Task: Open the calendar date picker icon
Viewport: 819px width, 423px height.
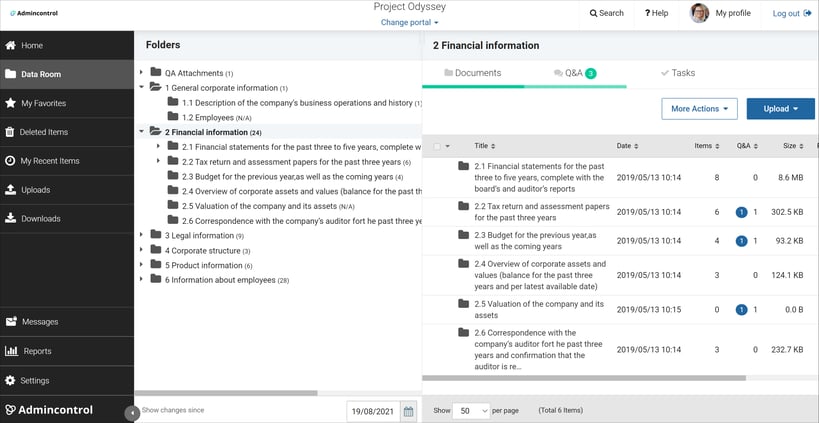Action: coord(408,412)
